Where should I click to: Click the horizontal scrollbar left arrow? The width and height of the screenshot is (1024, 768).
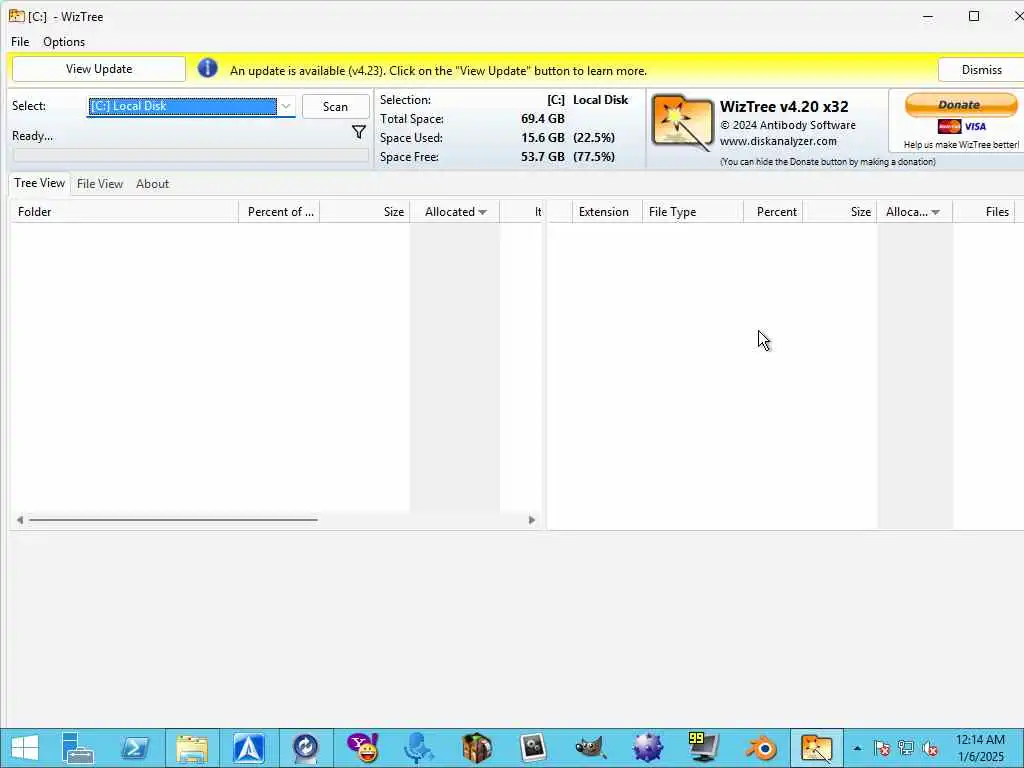coord(20,520)
